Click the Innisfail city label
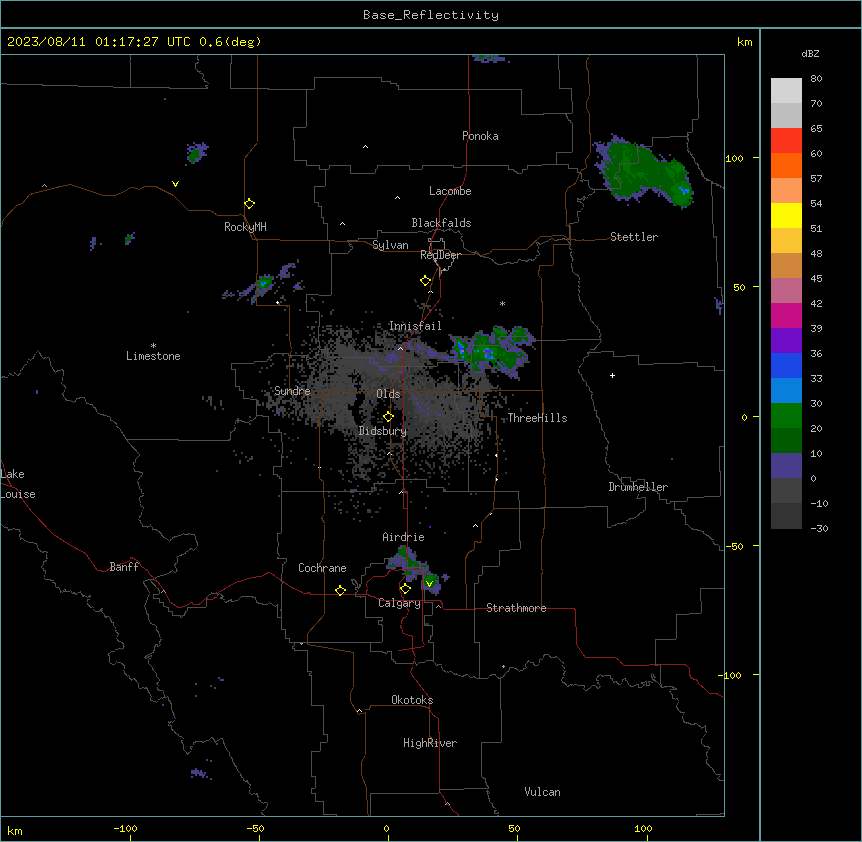The height and width of the screenshot is (842, 862). 415,326
